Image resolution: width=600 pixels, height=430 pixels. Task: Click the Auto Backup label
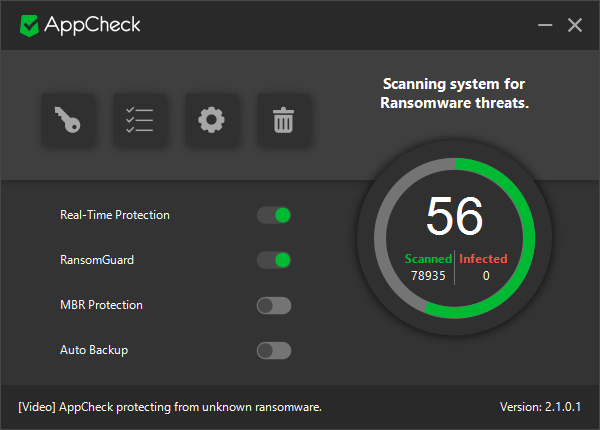pyautogui.click(x=94, y=350)
